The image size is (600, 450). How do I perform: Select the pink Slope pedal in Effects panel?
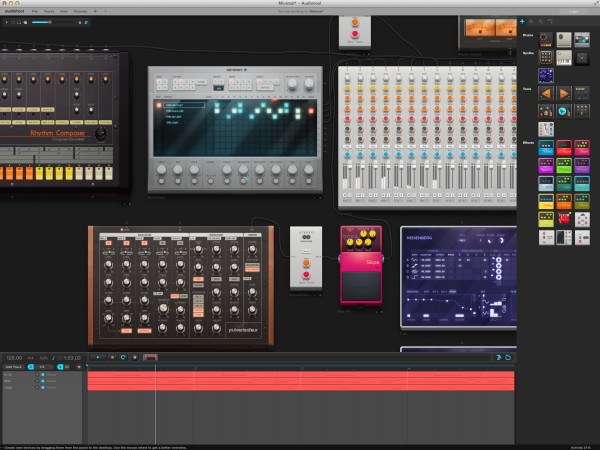(582, 148)
